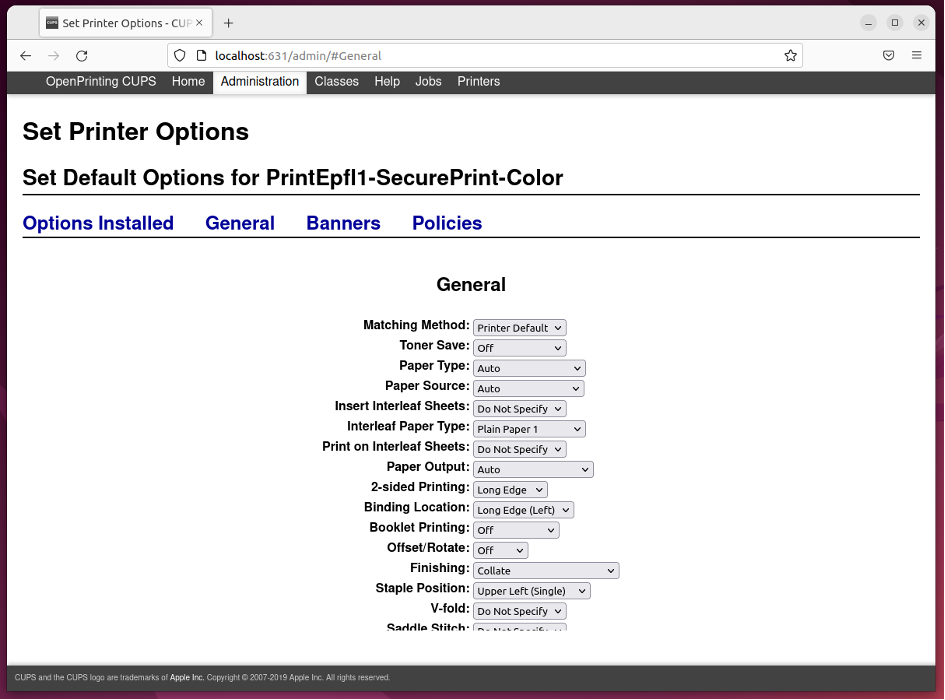
Task: Bookmark this page with the star icon
Action: pos(790,56)
